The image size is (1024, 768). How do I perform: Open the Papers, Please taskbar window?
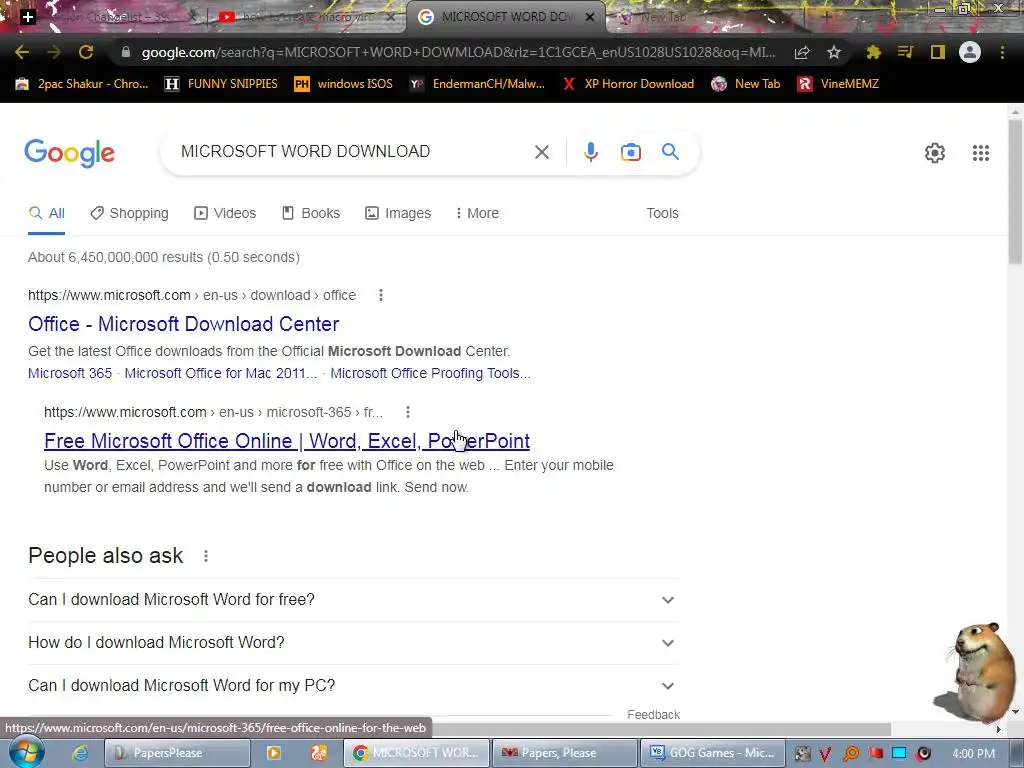(564, 753)
